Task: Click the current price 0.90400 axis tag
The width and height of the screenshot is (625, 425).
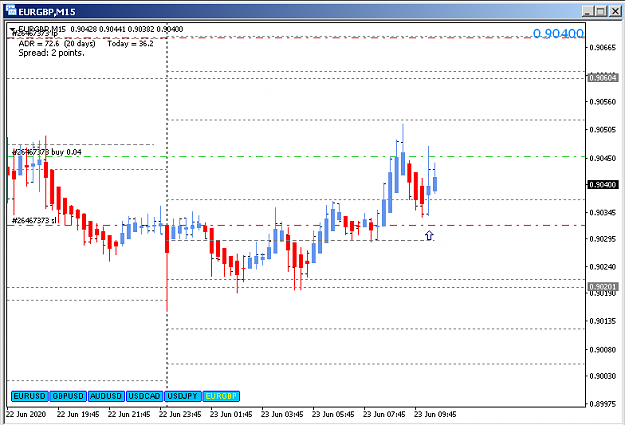Action: click(x=603, y=185)
